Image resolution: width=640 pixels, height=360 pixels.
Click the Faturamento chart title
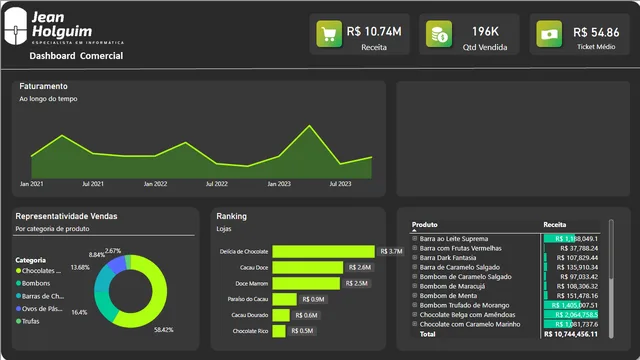(x=43, y=86)
